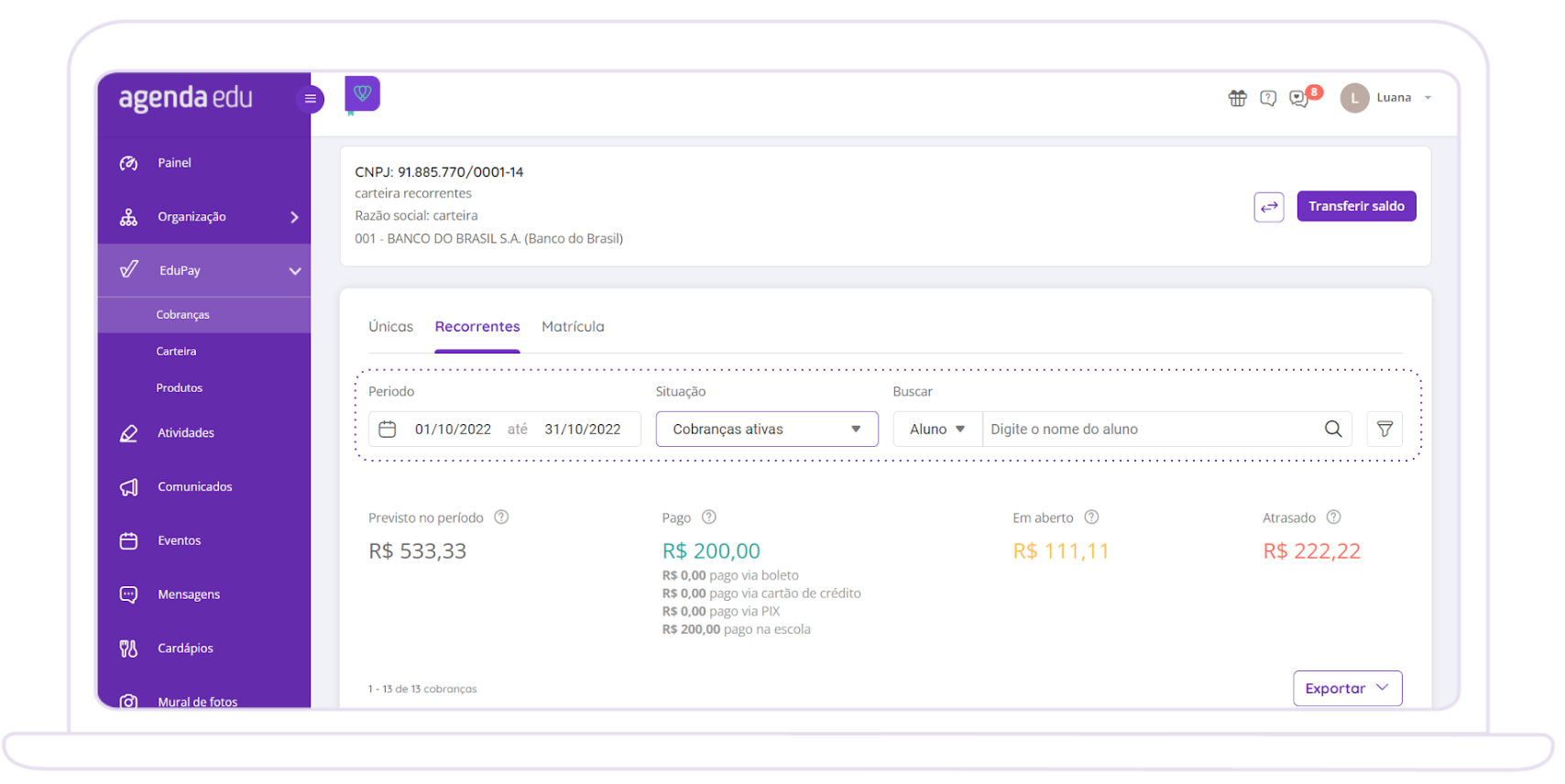Click the Mensagens chat icon
This screenshot has width=1565, height=784.
(x=129, y=595)
